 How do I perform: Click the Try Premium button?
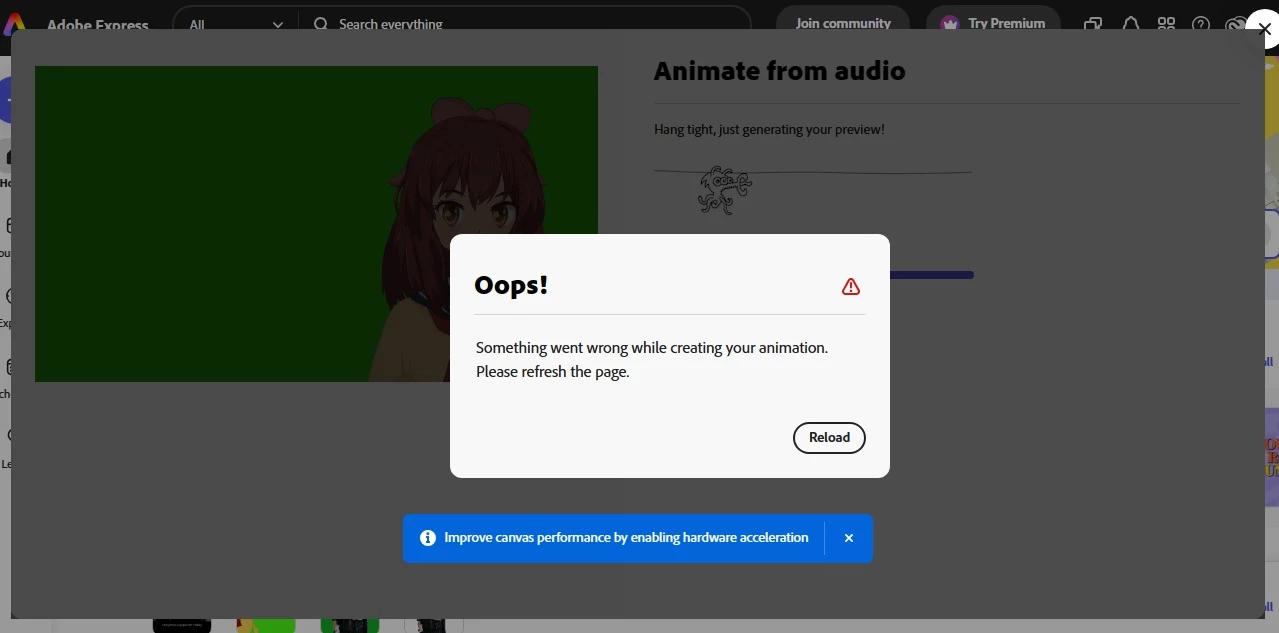993,22
